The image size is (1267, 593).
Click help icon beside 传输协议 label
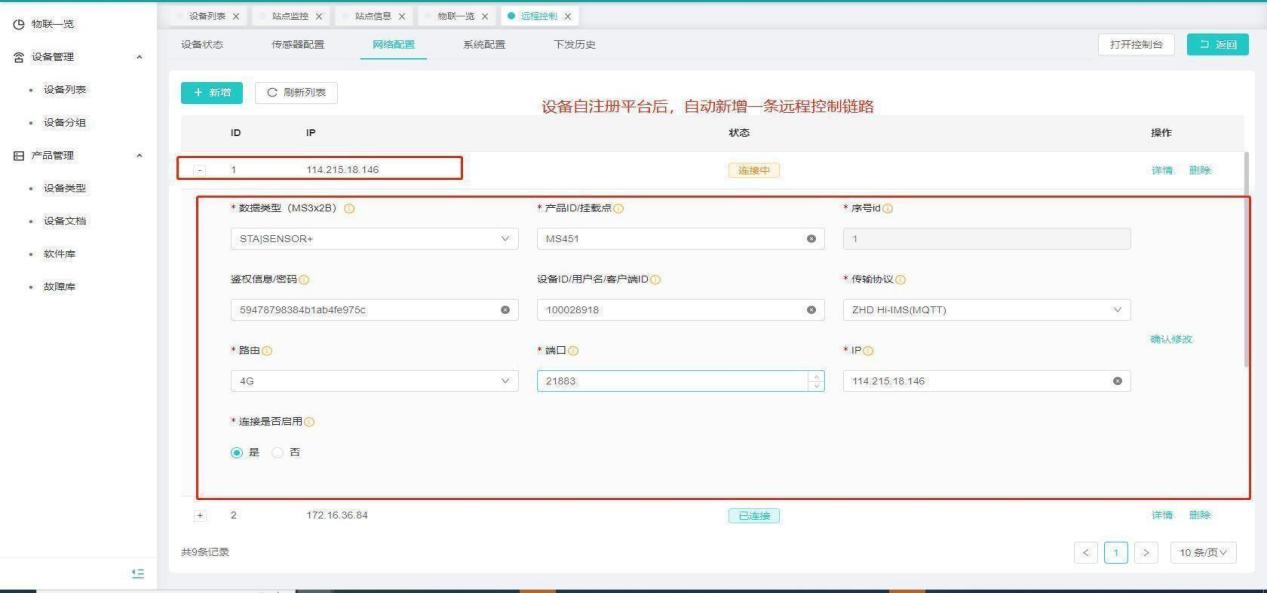(914, 279)
